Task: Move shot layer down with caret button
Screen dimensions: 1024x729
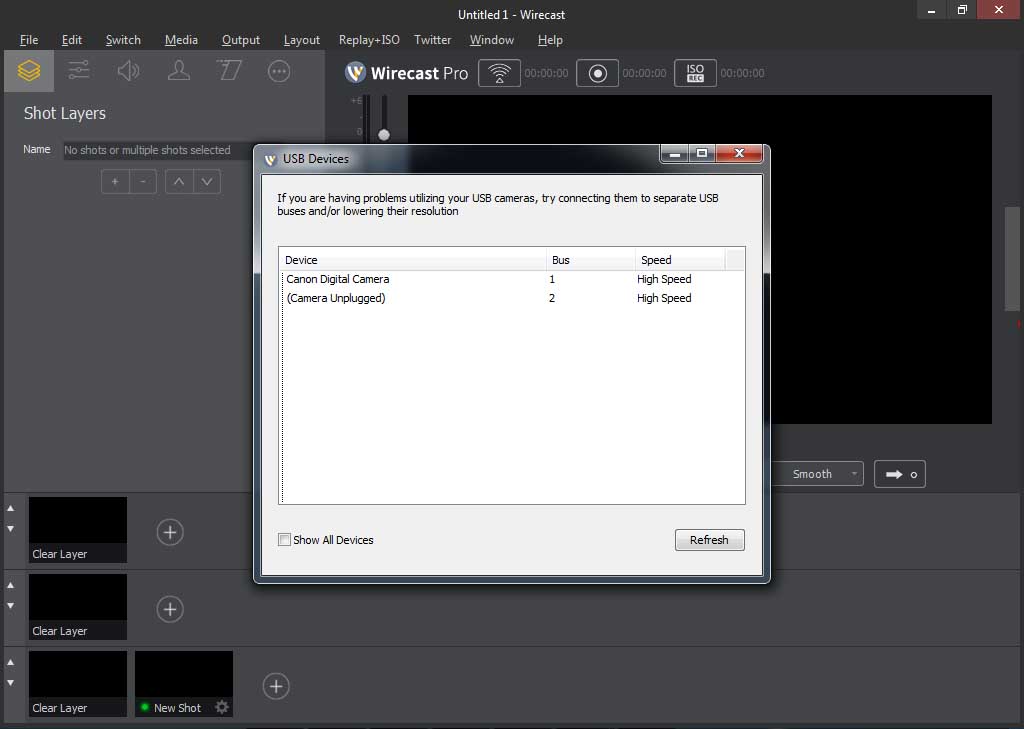Action: pyautogui.click(x=207, y=182)
